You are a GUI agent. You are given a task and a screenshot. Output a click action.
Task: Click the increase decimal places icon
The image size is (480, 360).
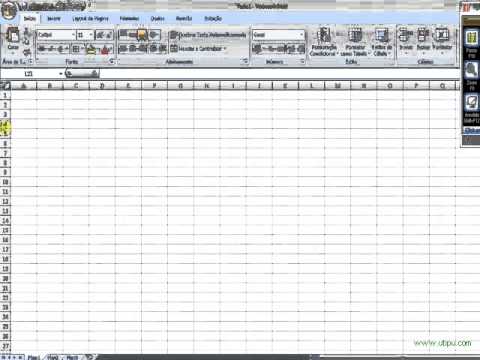[291, 49]
